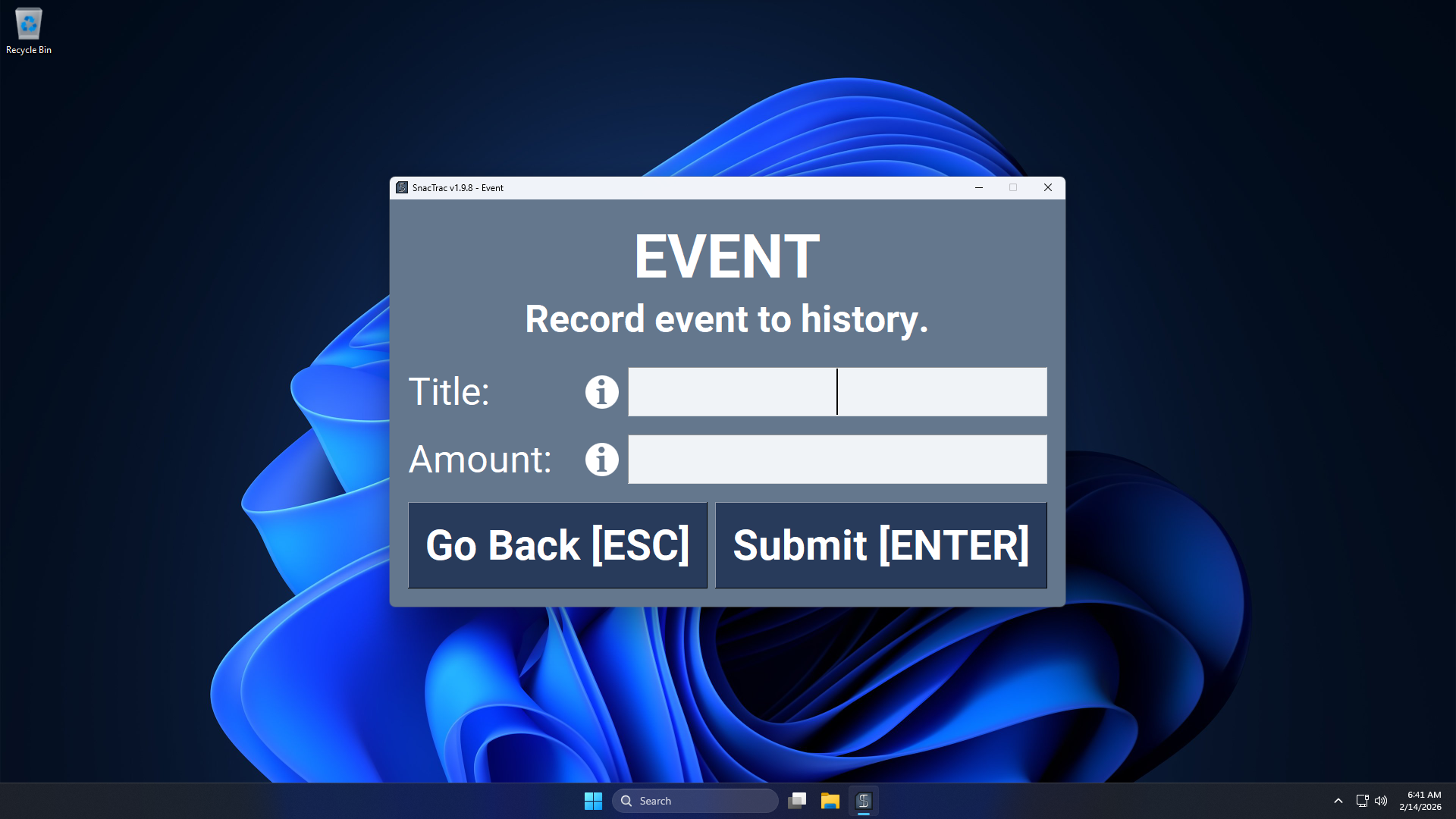Click the volume icon in system tray
This screenshot has height=819, width=1456.
click(1381, 801)
